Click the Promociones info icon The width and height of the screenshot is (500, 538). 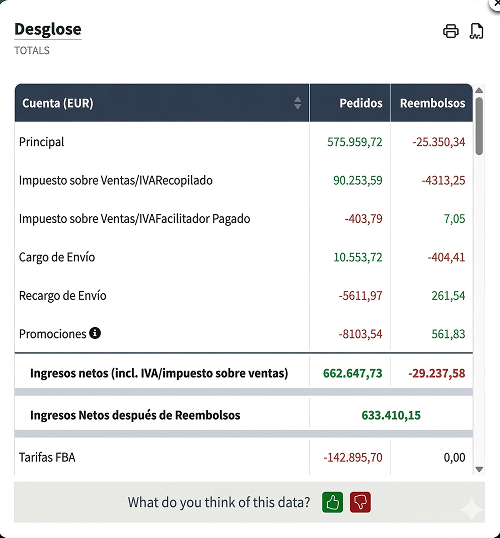(95, 333)
